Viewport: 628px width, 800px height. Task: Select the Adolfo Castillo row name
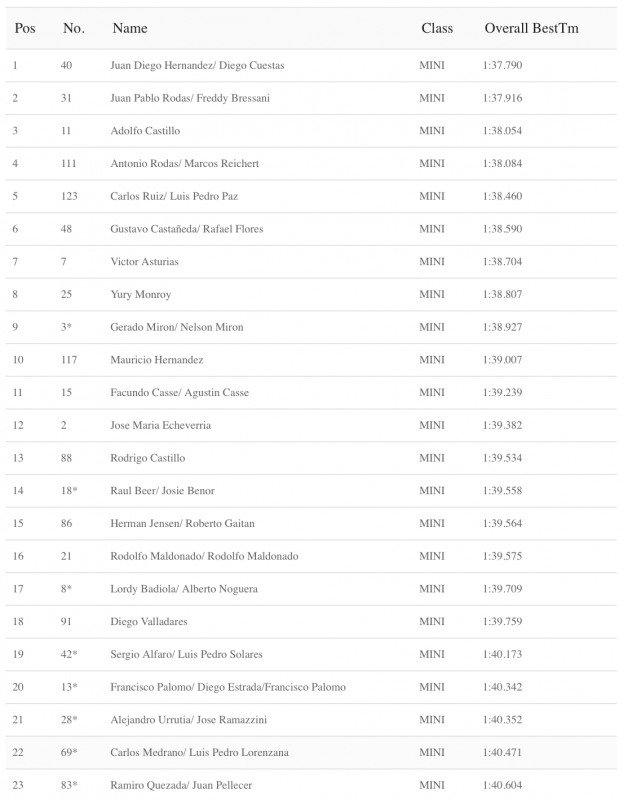pyautogui.click(x=144, y=131)
